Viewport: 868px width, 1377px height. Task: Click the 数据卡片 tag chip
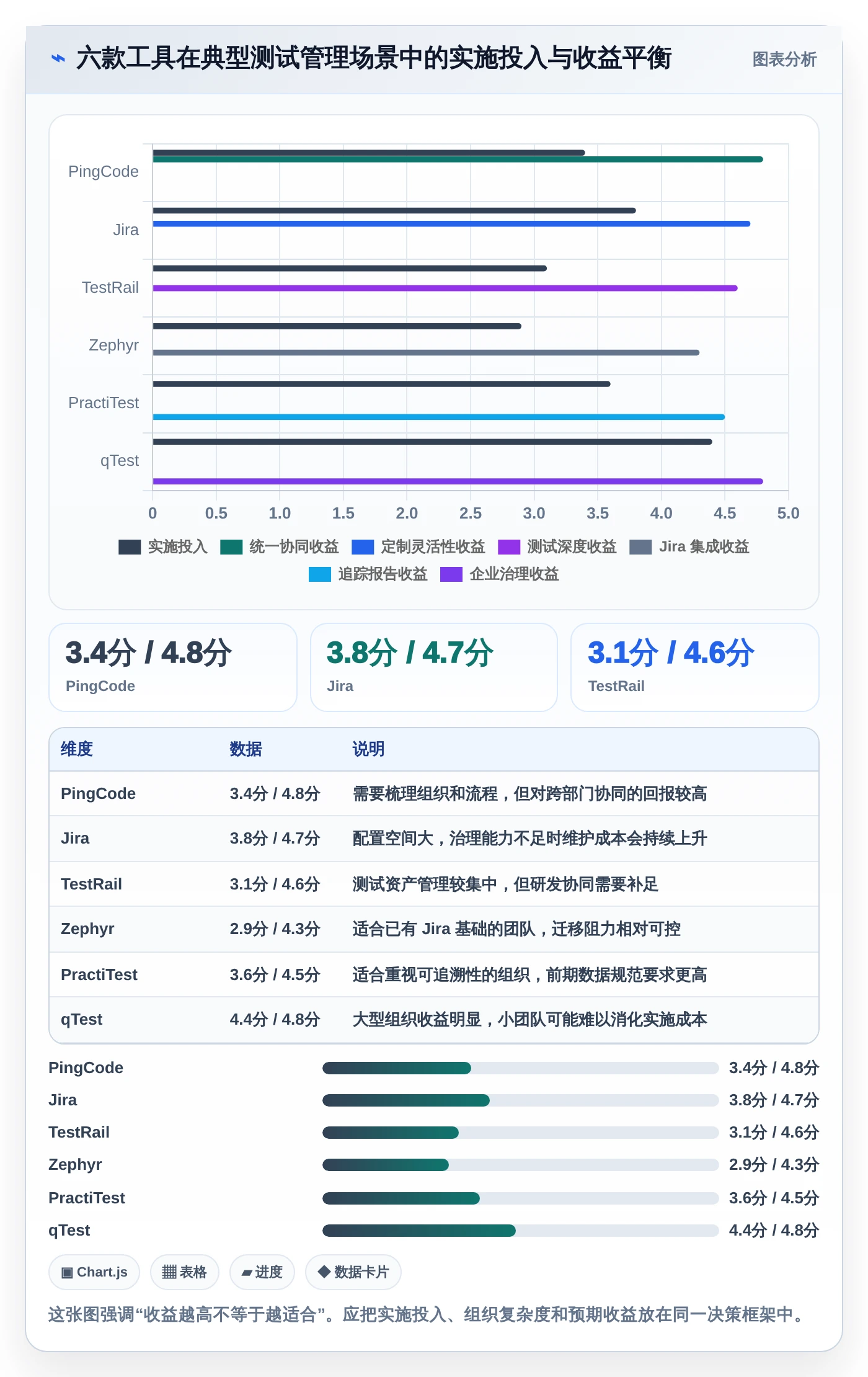(x=353, y=1272)
